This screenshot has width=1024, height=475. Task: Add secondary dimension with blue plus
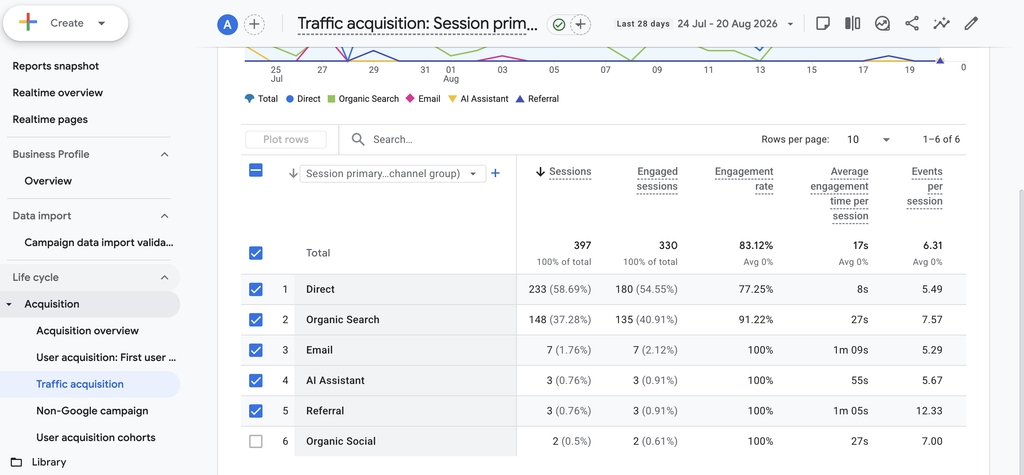(495, 173)
